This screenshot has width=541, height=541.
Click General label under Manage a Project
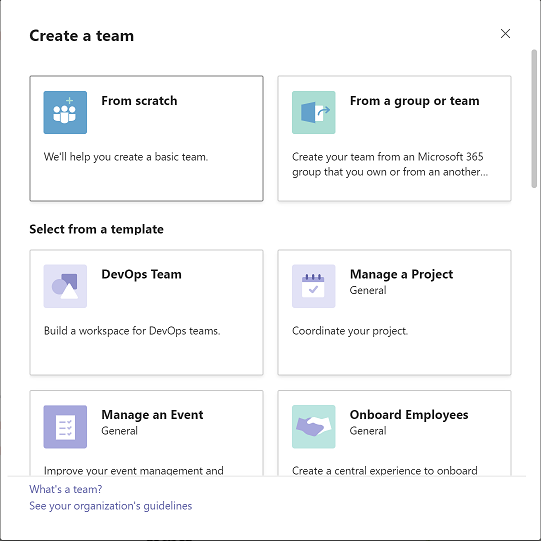[x=368, y=290]
